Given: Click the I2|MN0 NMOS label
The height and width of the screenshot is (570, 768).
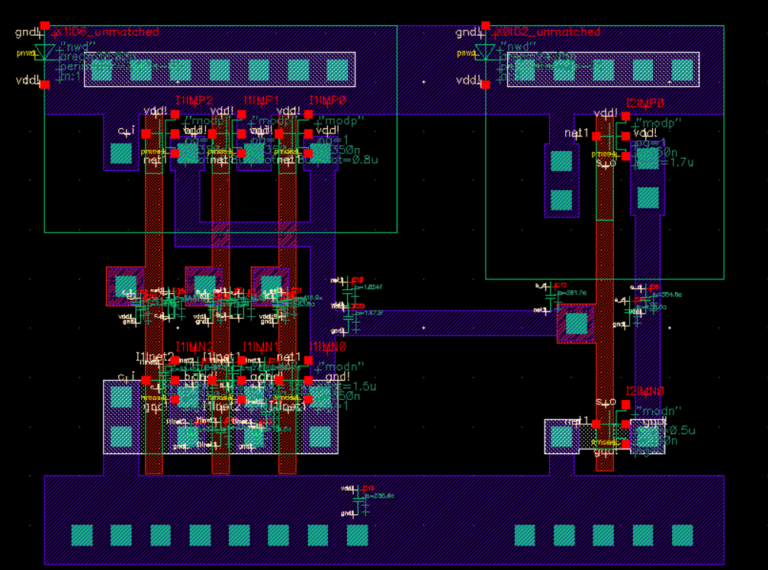Looking at the screenshot, I should pyautogui.click(x=645, y=391).
